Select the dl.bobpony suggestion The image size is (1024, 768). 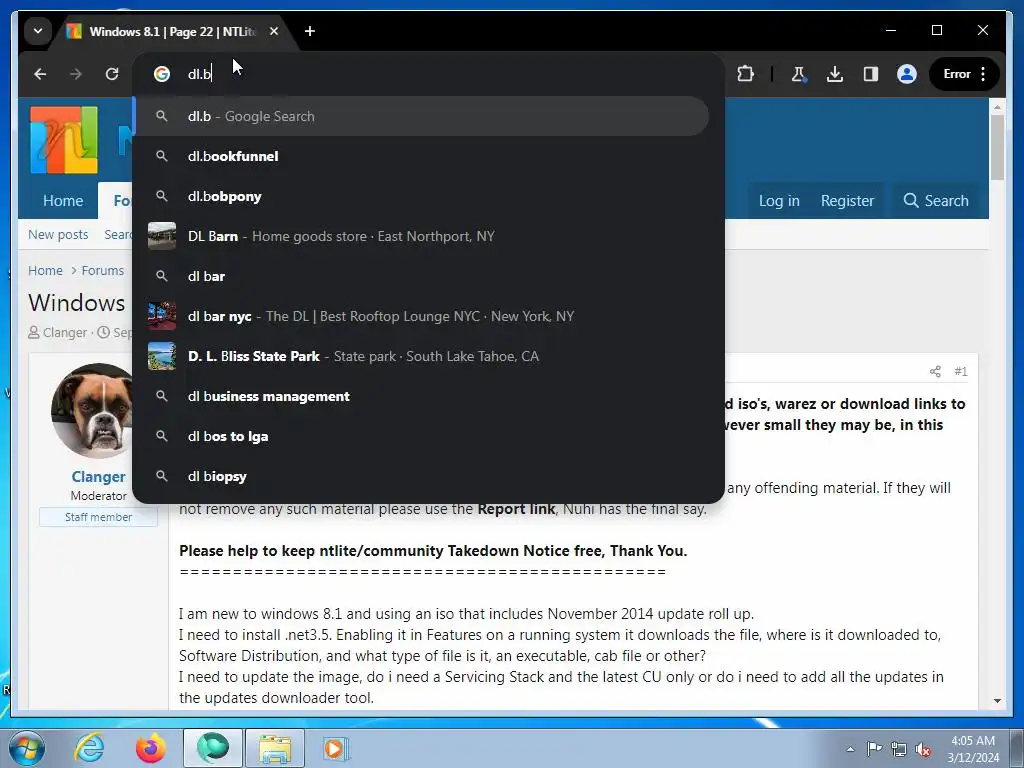coord(422,196)
